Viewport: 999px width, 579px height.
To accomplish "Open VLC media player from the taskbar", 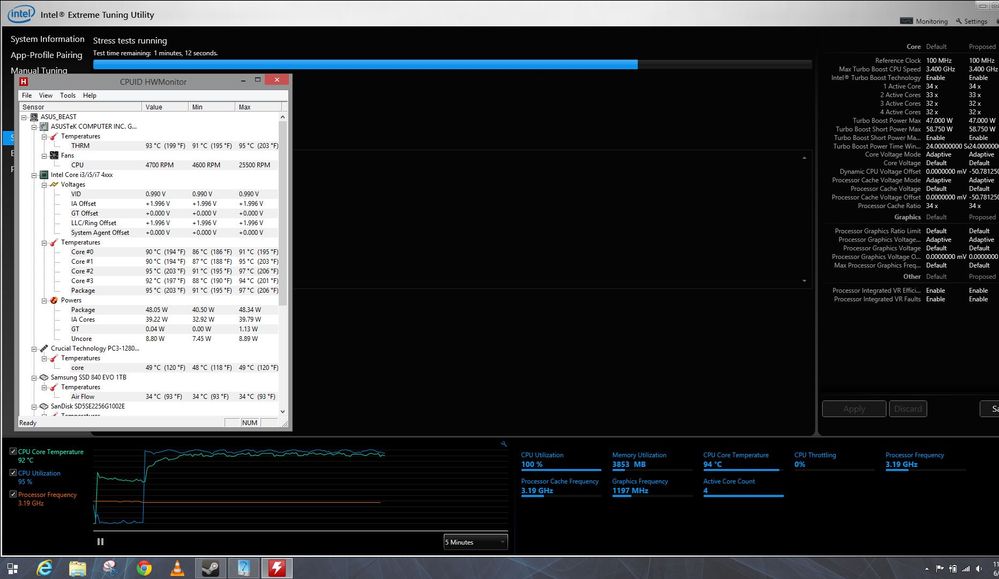I will click(177, 568).
